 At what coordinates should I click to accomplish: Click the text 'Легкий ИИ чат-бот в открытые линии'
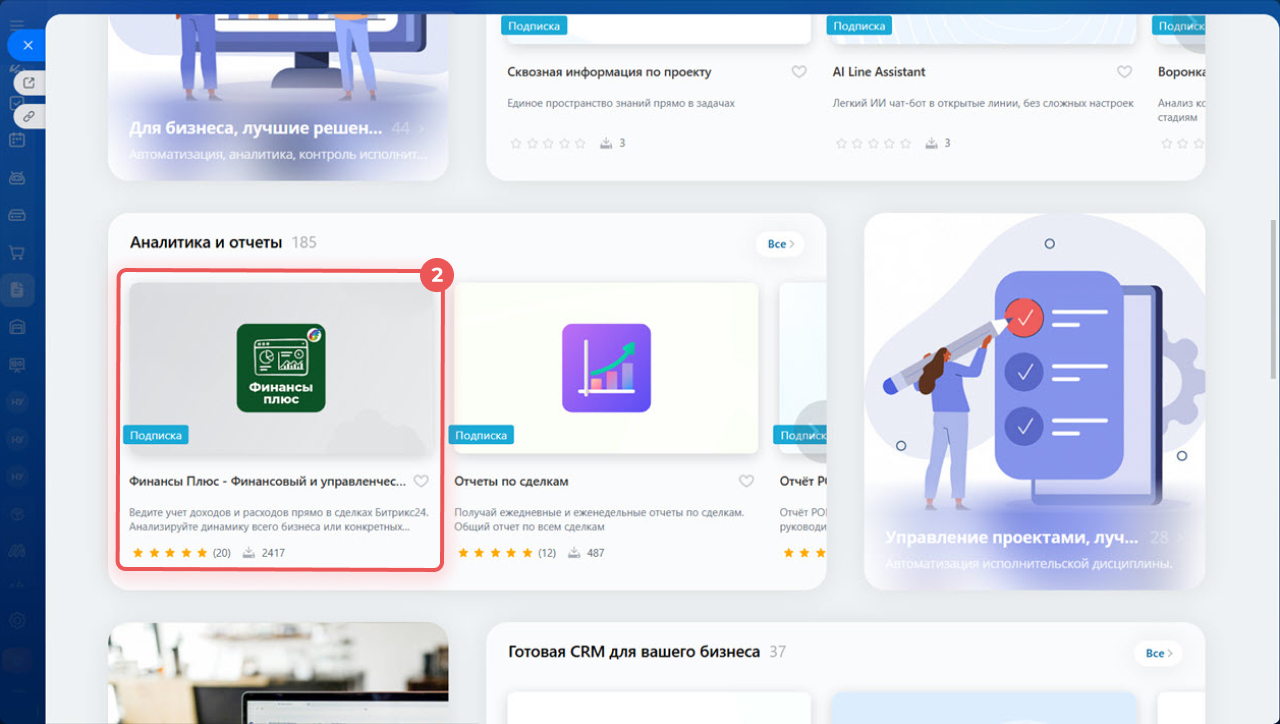tap(983, 103)
